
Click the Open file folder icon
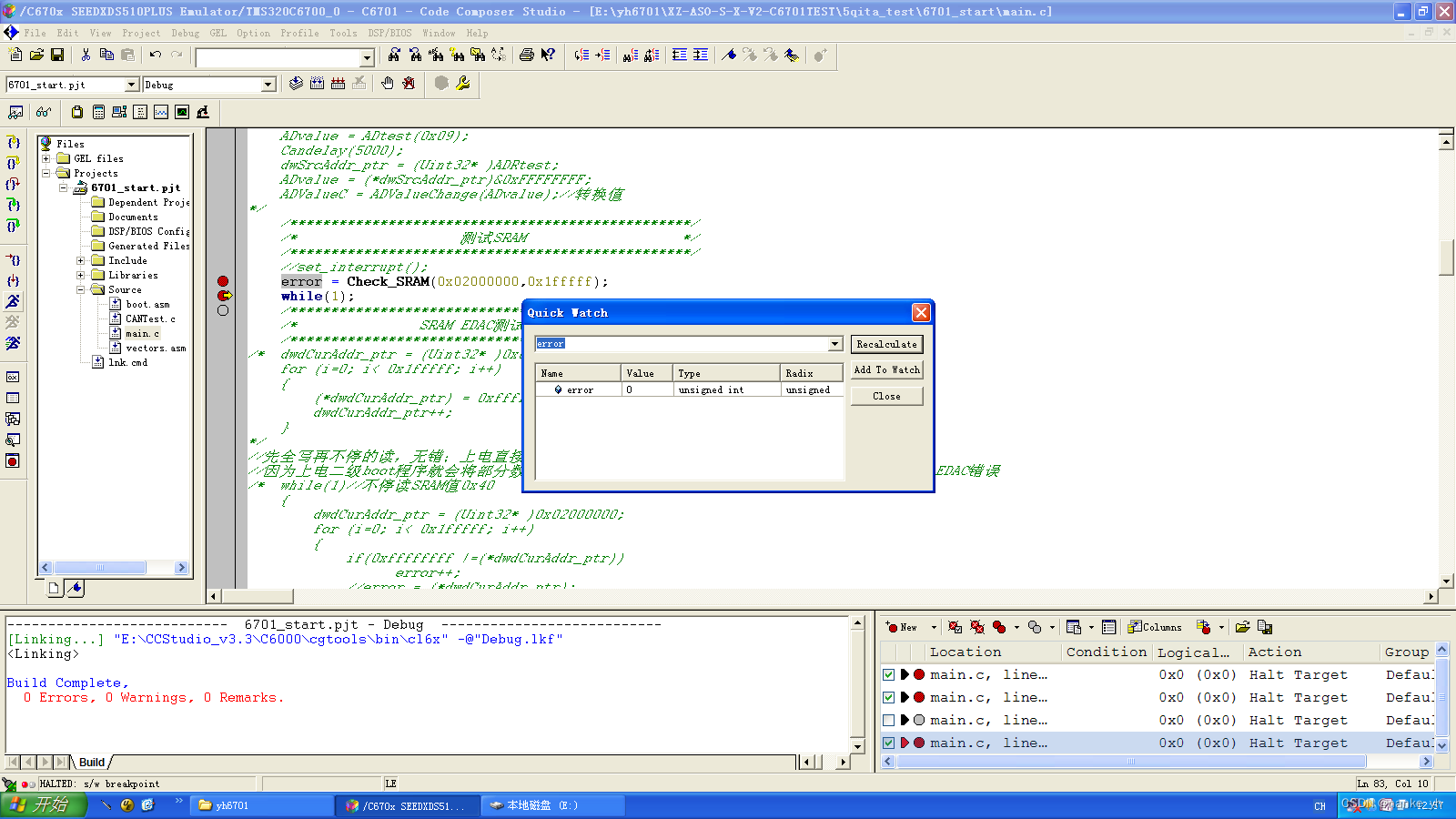click(36, 56)
